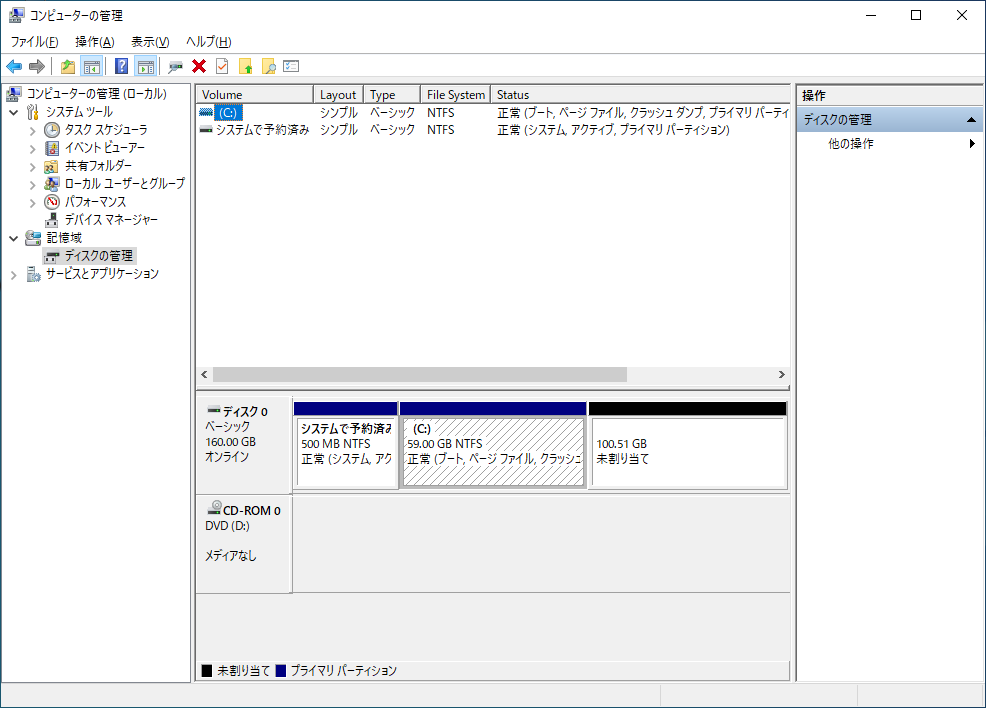Click the folder with green up arrow icon
The image size is (986, 708).
point(245,66)
